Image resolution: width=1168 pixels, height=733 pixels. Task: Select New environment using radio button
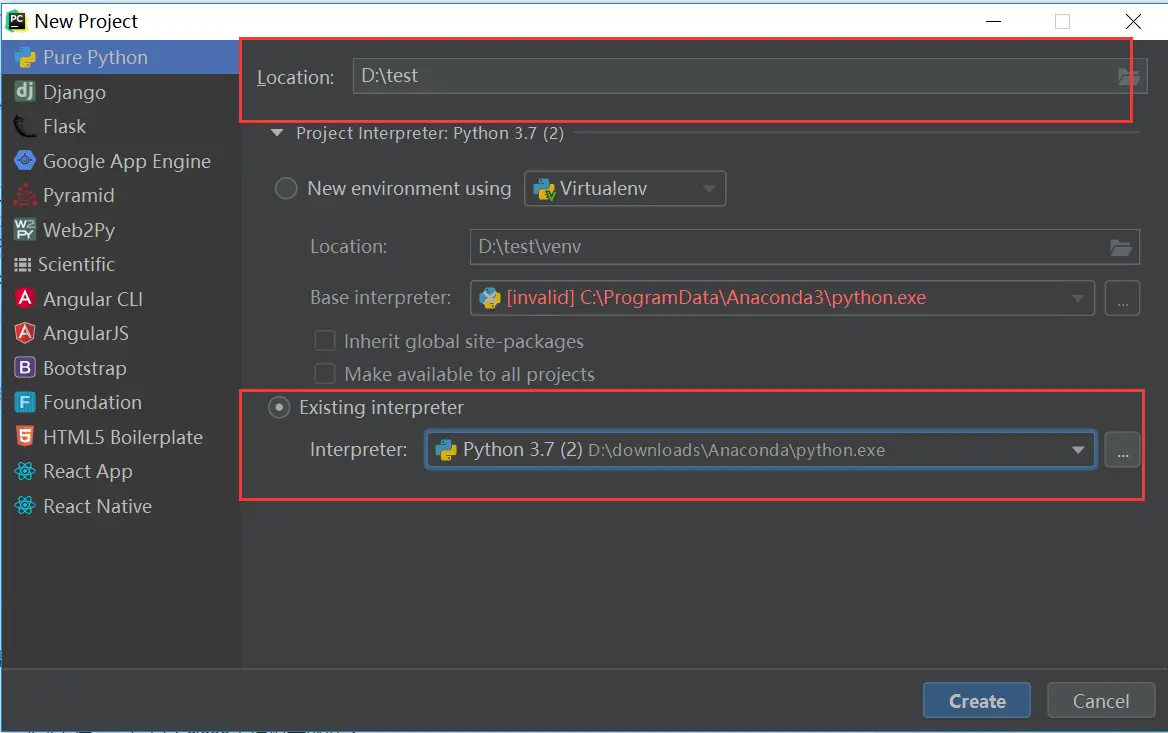(x=286, y=188)
